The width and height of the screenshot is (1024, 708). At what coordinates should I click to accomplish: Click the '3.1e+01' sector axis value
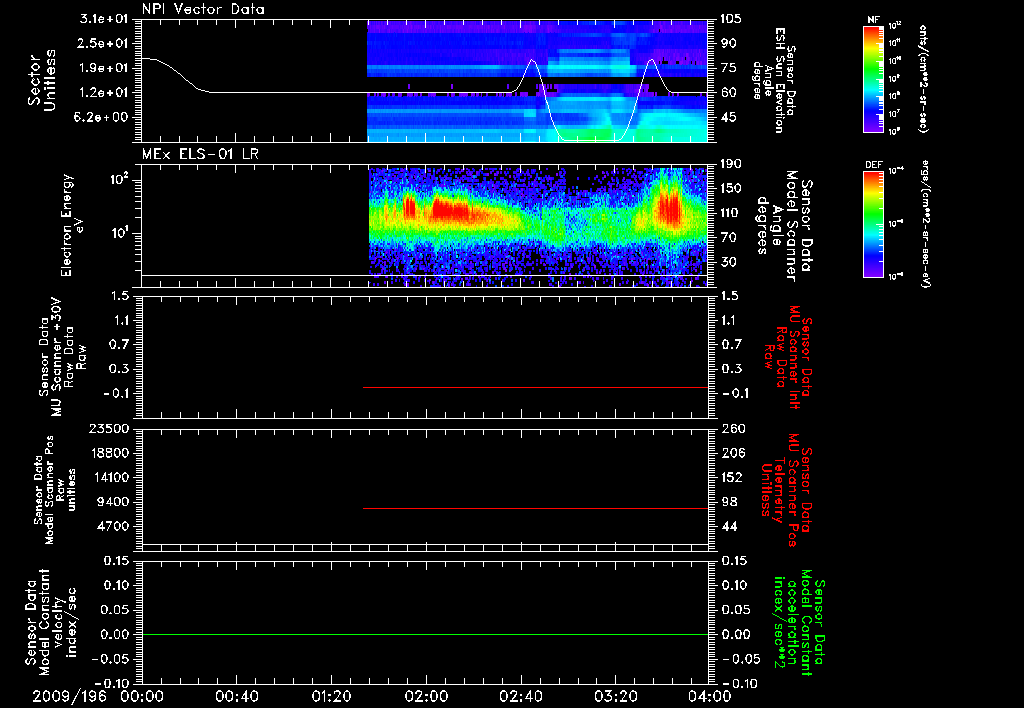(x=104, y=18)
